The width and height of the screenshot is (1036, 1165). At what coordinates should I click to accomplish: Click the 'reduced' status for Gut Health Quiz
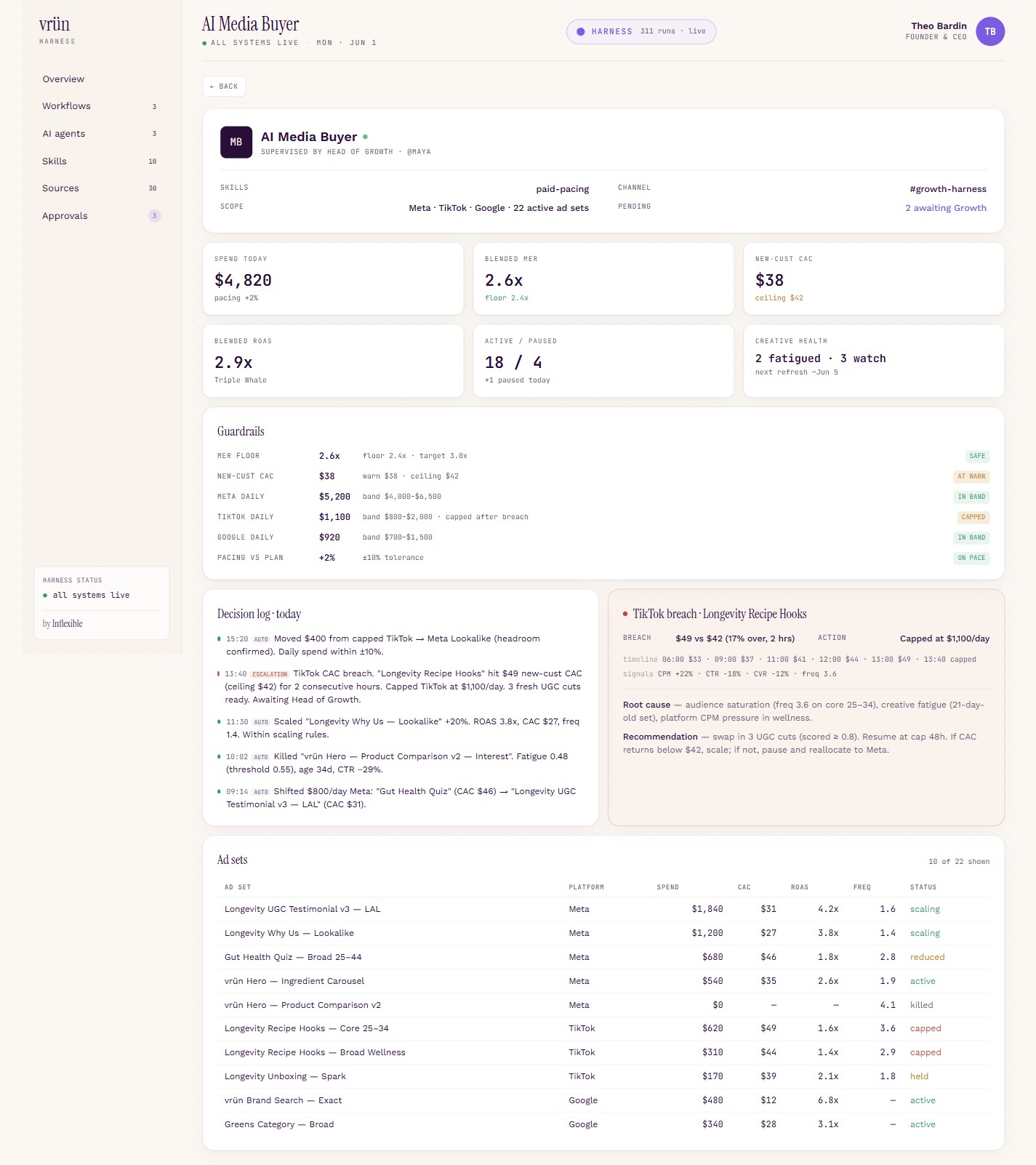click(x=927, y=957)
